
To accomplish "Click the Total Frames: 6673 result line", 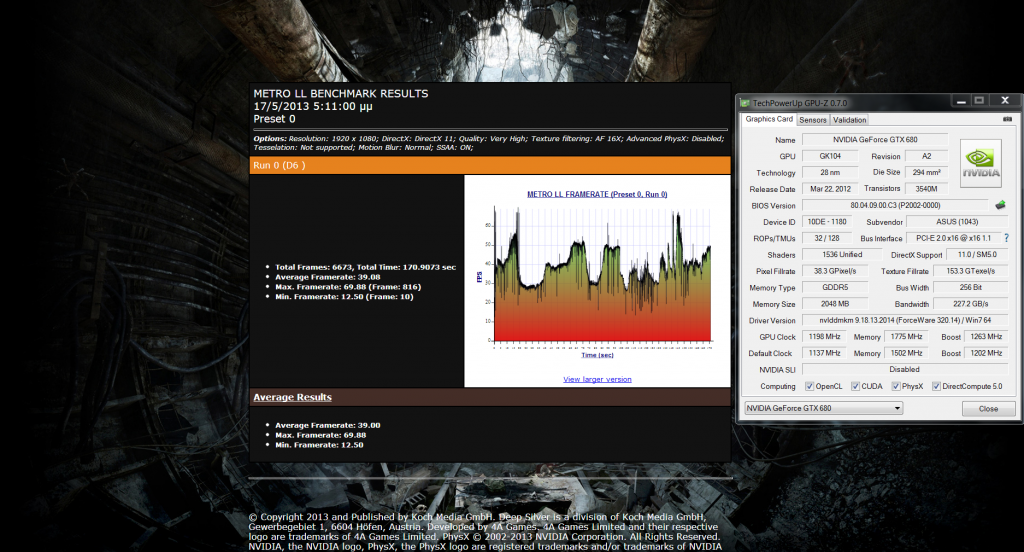I will 365,267.
